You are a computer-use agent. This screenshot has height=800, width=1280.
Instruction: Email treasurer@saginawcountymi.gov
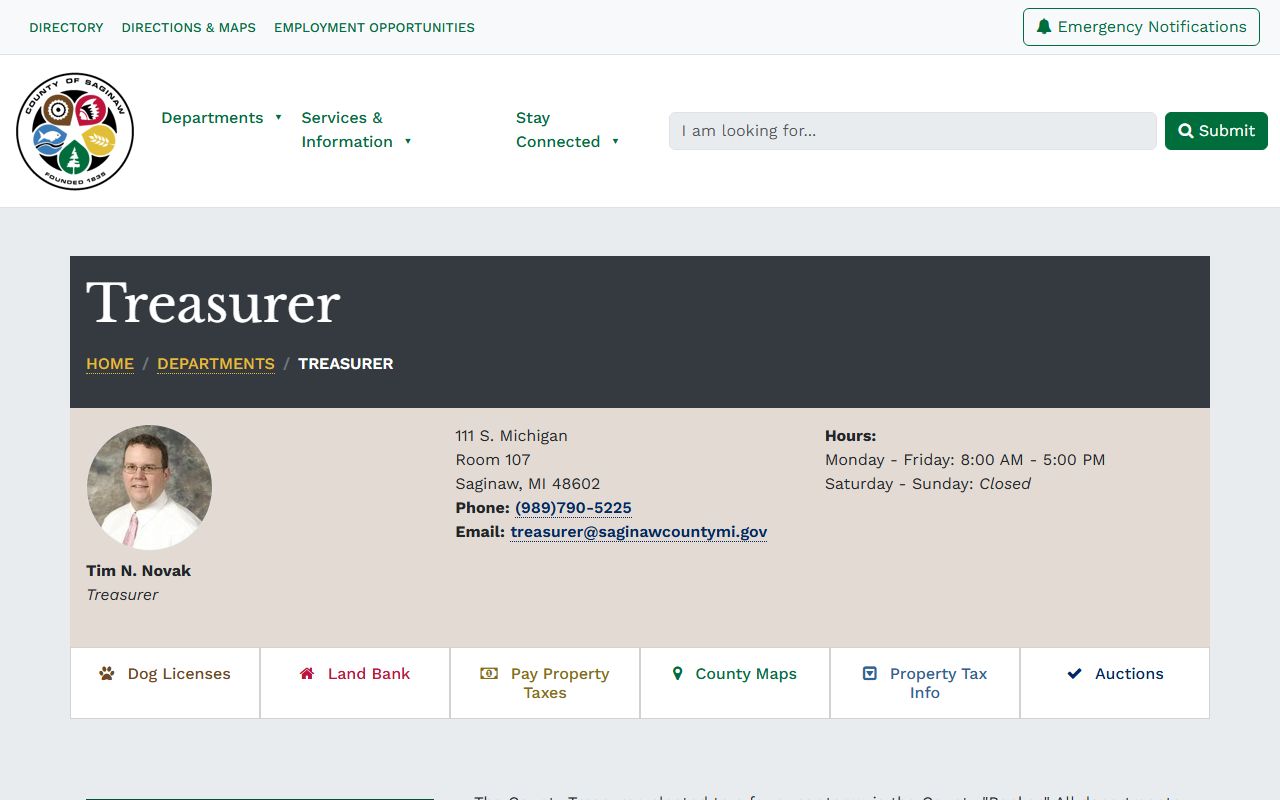[x=639, y=532]
